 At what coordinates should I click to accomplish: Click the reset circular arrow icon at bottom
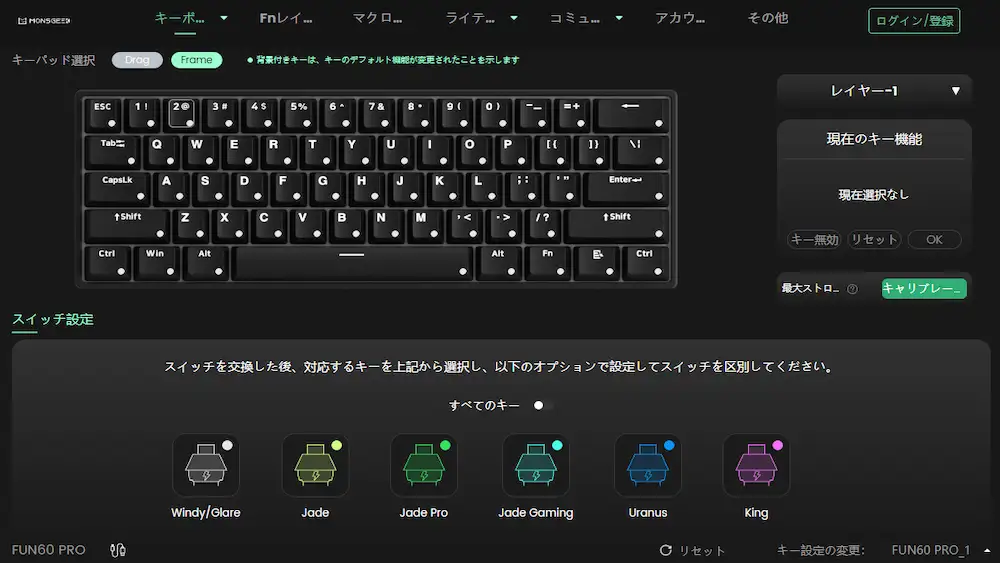(666, 550)
